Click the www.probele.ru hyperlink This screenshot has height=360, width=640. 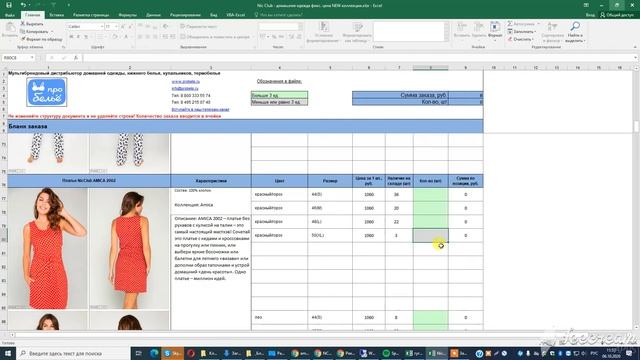(x=185, y=82)
